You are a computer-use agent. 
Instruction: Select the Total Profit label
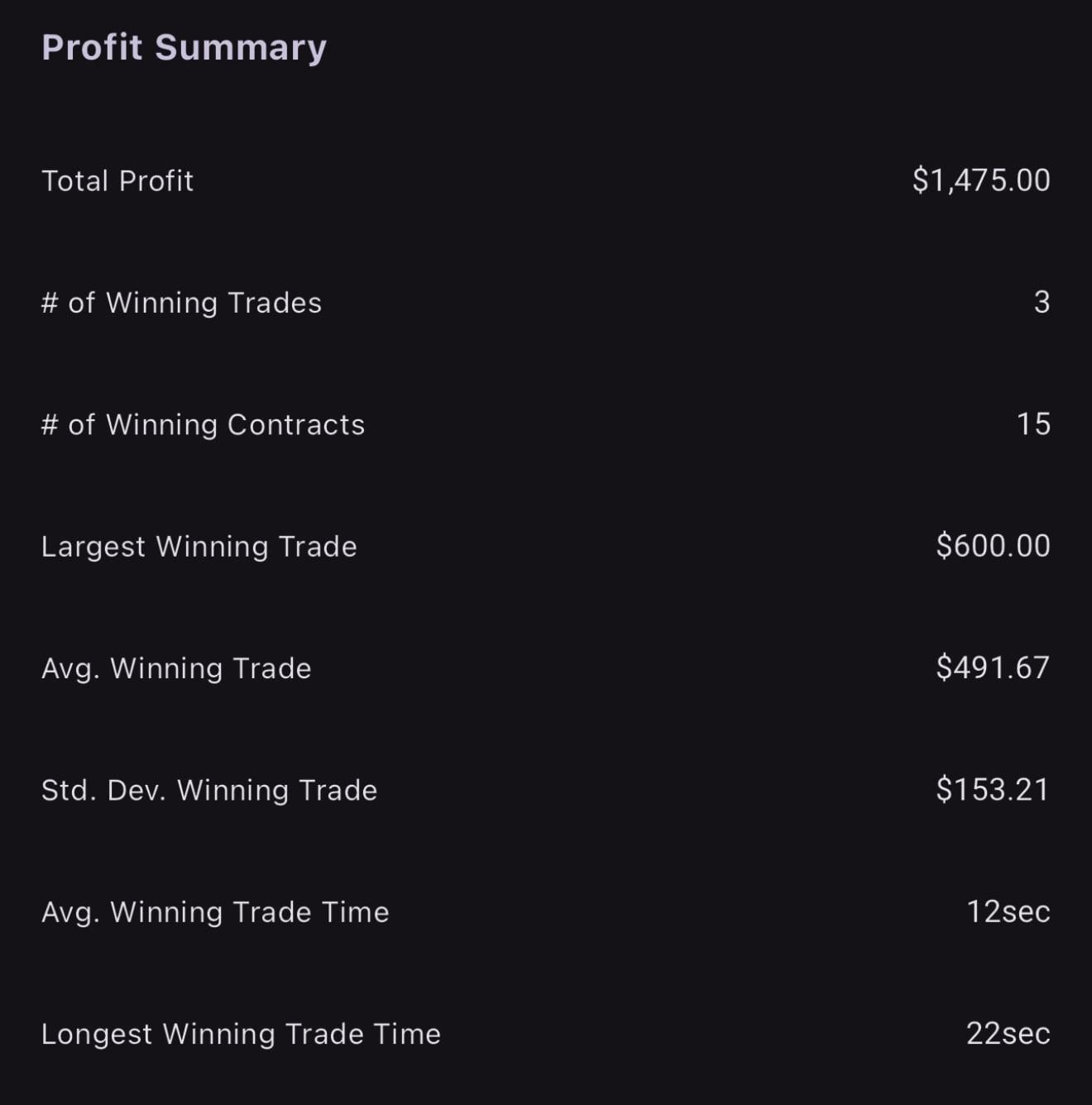(117, 181)
